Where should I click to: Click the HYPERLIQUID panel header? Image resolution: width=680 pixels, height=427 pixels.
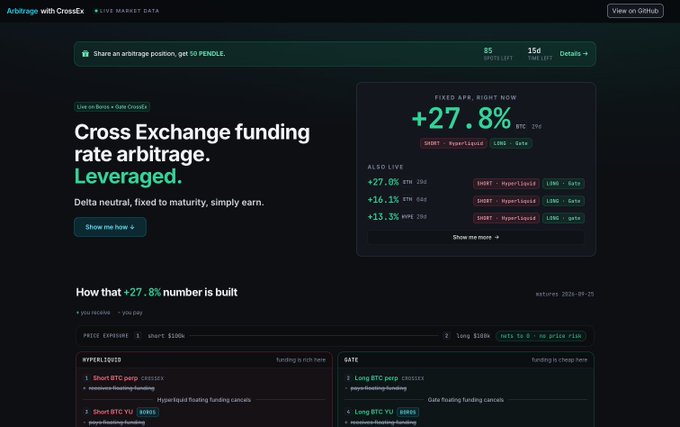point(204,360)
